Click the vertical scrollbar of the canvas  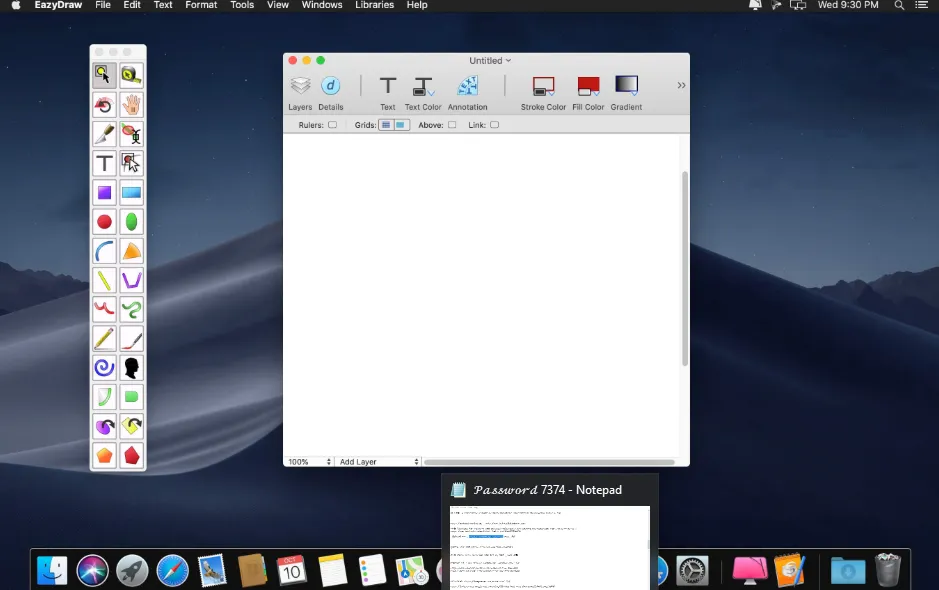pyautogui.click(x=685, y=268)
